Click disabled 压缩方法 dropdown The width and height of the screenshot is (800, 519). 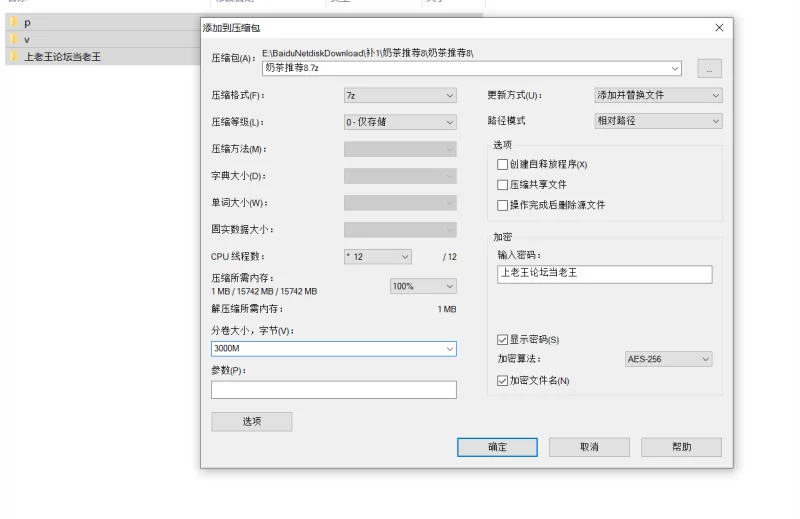(400, 149)
